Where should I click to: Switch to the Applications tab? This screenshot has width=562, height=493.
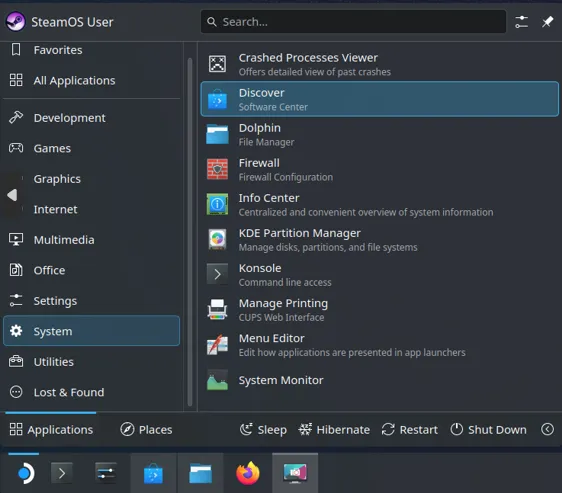click(51, 429)
